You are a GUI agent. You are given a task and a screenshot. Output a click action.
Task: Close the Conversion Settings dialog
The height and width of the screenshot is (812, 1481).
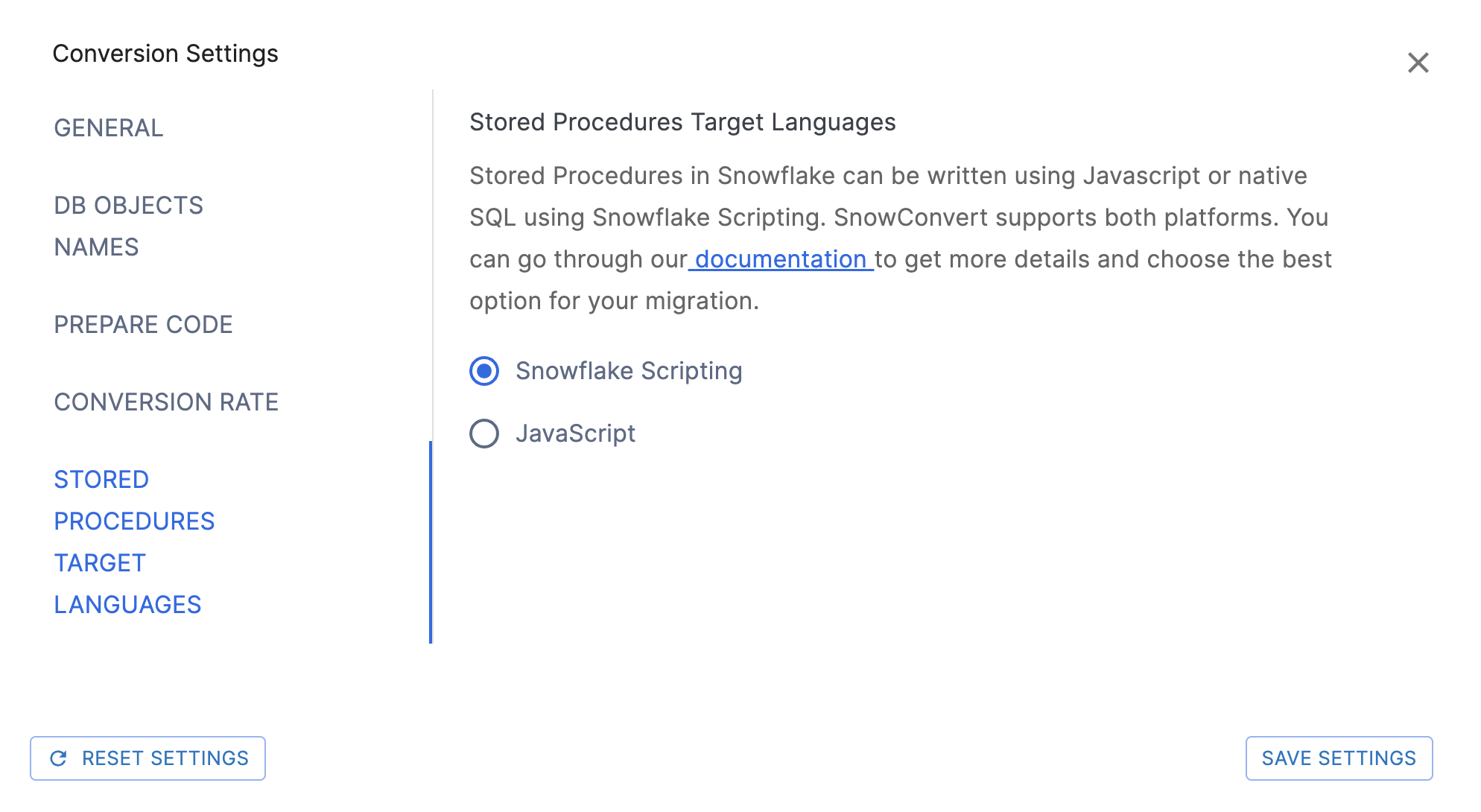(1418, 63)
